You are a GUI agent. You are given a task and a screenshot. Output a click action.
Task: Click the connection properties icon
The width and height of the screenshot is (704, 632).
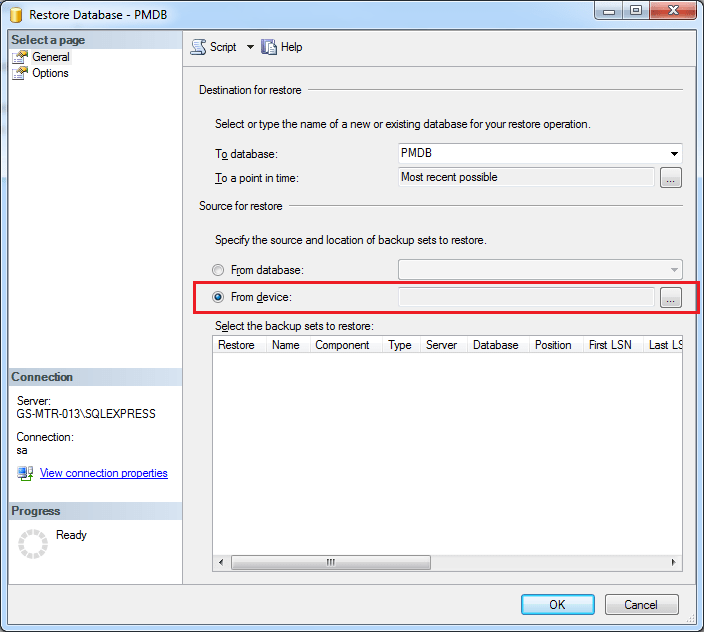point(25,473)
